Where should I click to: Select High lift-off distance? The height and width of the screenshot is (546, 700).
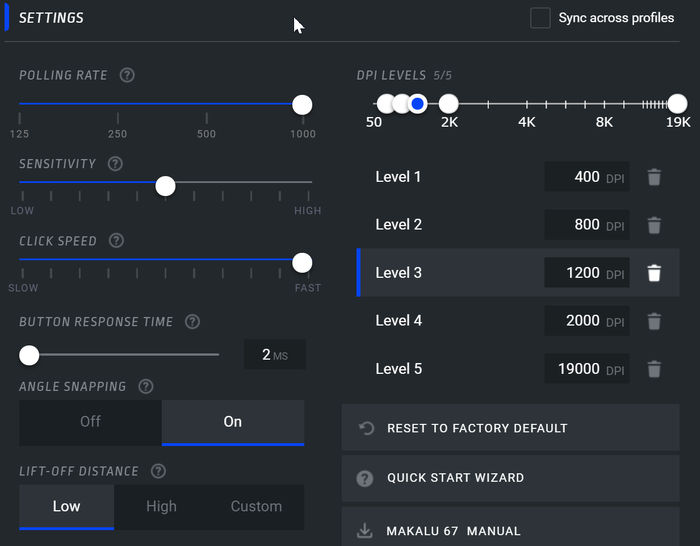coord(161,506)
